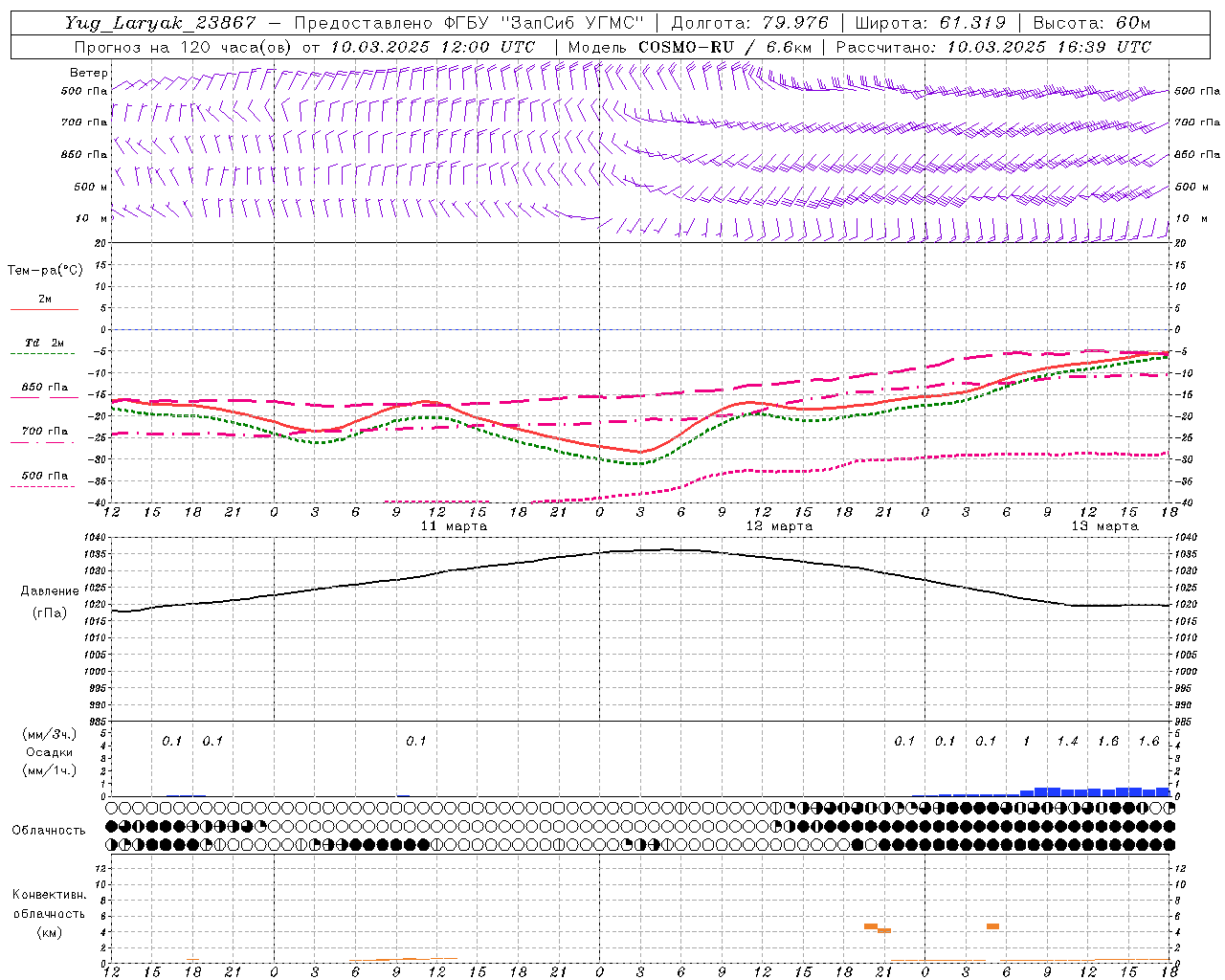Click the Осадки panel label

50,752
